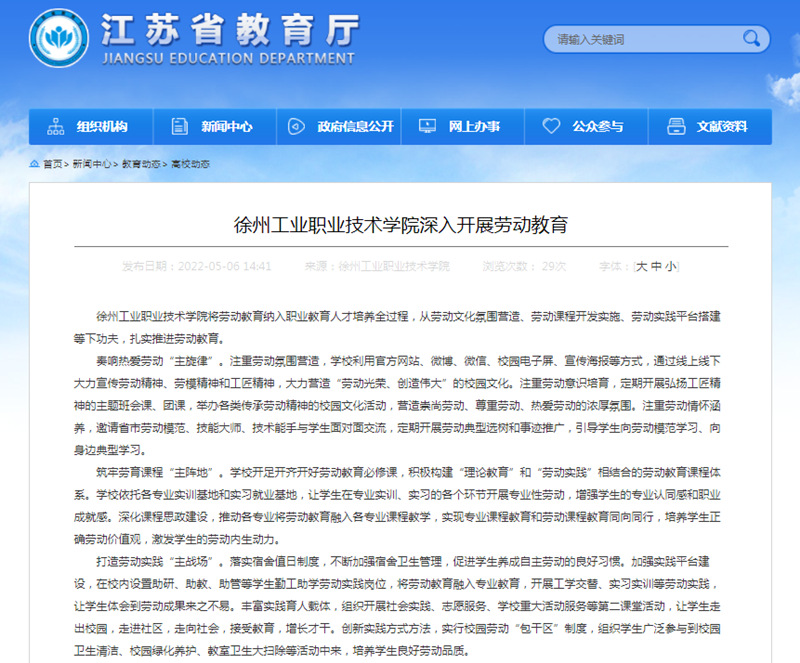
Task: Click the home icon in breadcrumb
Action: click(x=35, y=164)
